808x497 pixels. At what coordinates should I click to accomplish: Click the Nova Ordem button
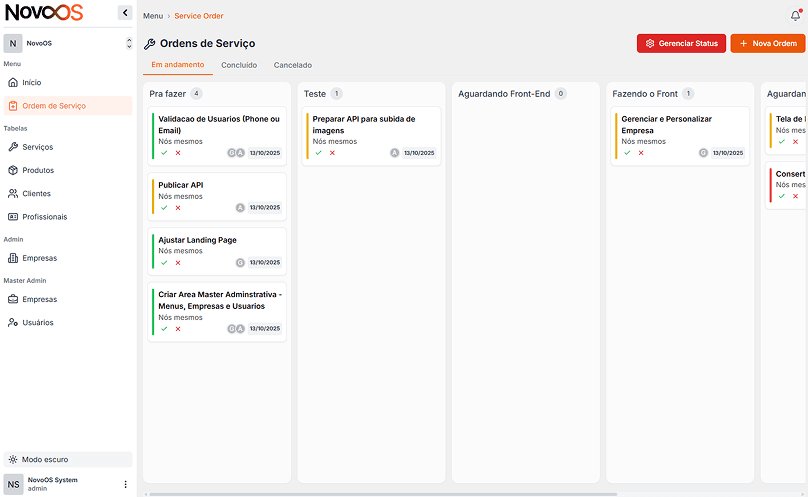pyautogui.click(x=767, y=43)
